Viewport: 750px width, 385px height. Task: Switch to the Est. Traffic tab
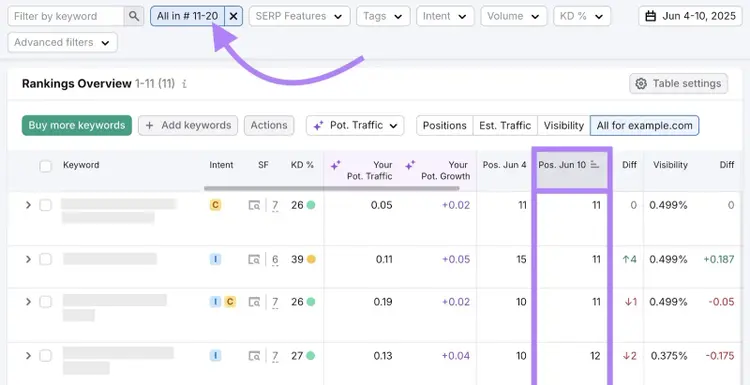point(505,125)
